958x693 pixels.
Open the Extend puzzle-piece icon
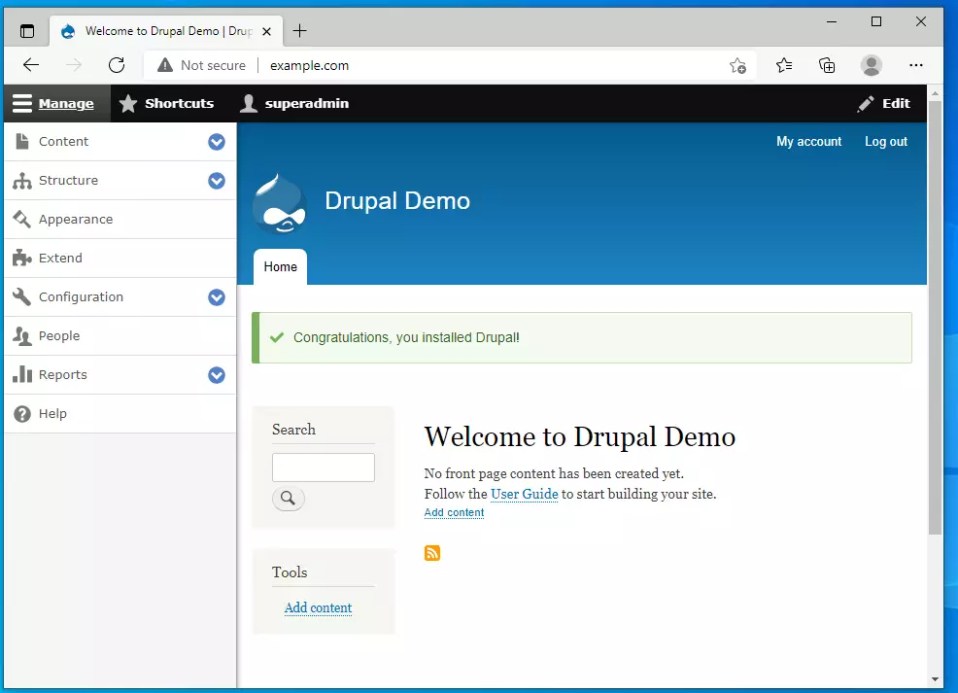point(21,258)
